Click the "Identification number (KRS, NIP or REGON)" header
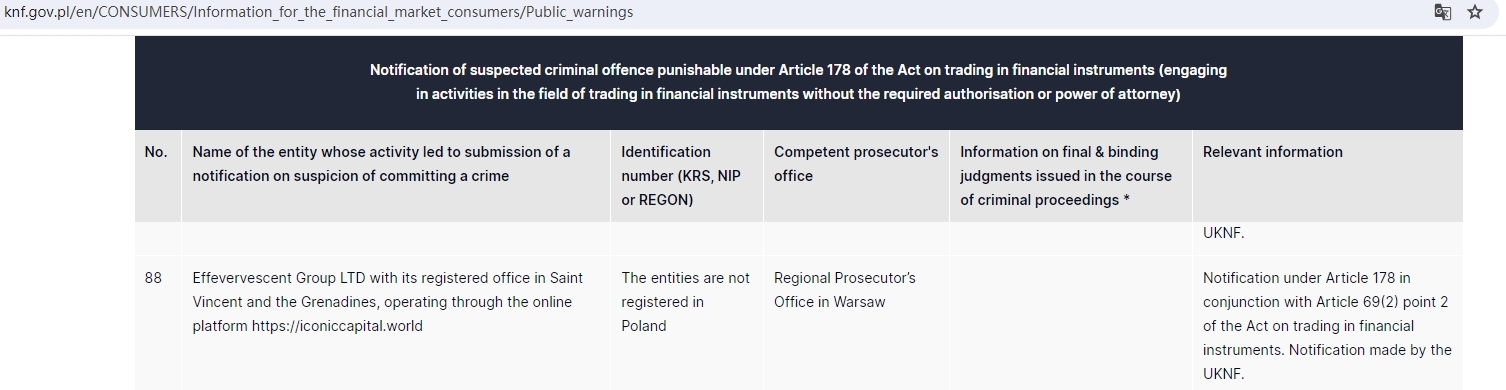 pyautogui.click(x=680, y=176)
